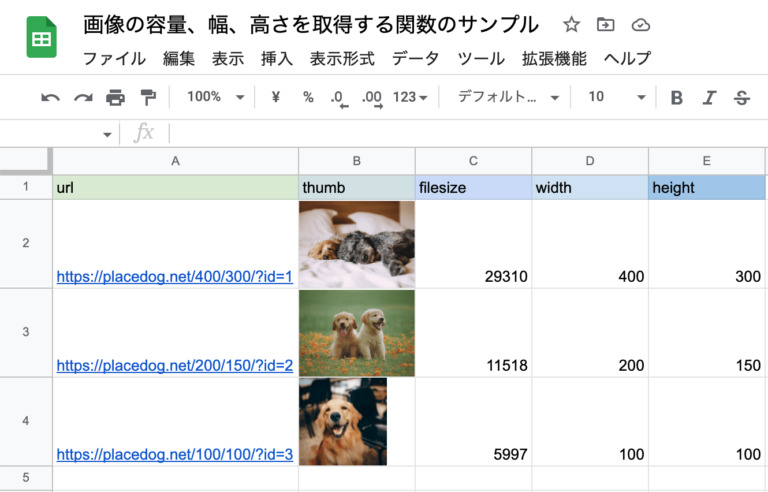Click the move to folder icon
Image resolution: width=768 pixels, height=492 pixels.
pyautogui.click(x=606, y=24)
